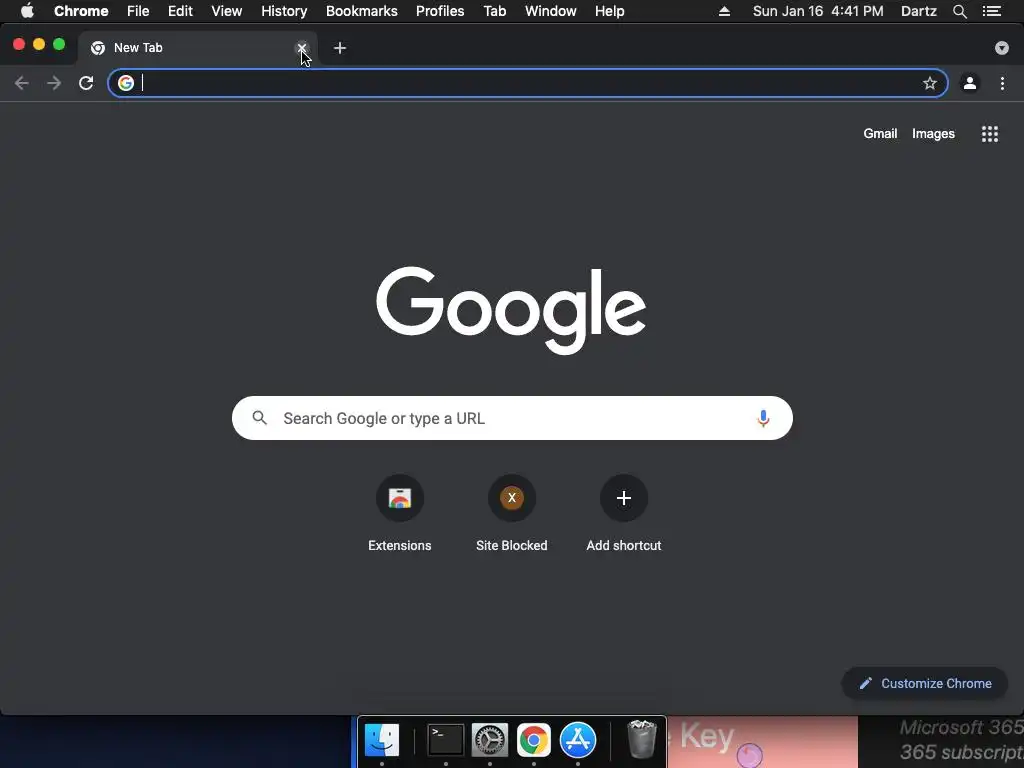Open Chrome from the Dock
This screenshot has height=768, width=1024.
[x=534, y=740]
